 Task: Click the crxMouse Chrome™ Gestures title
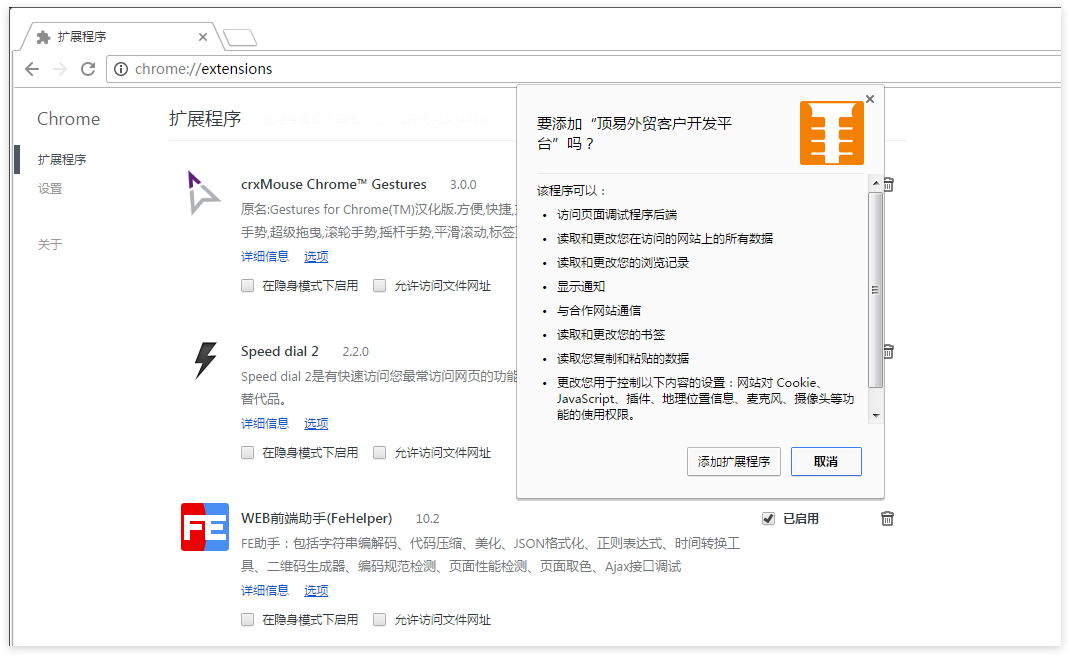334,184
